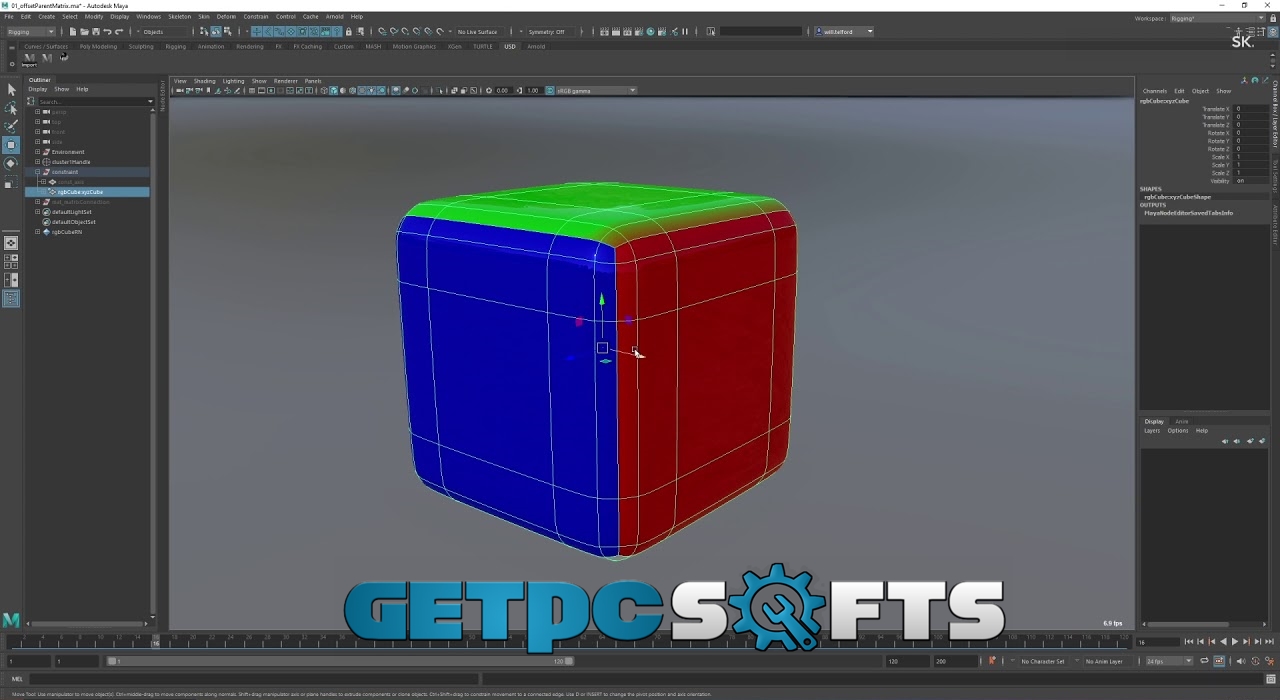Open the 24 fps frame rate dropdown

[x=1168, y=661]
